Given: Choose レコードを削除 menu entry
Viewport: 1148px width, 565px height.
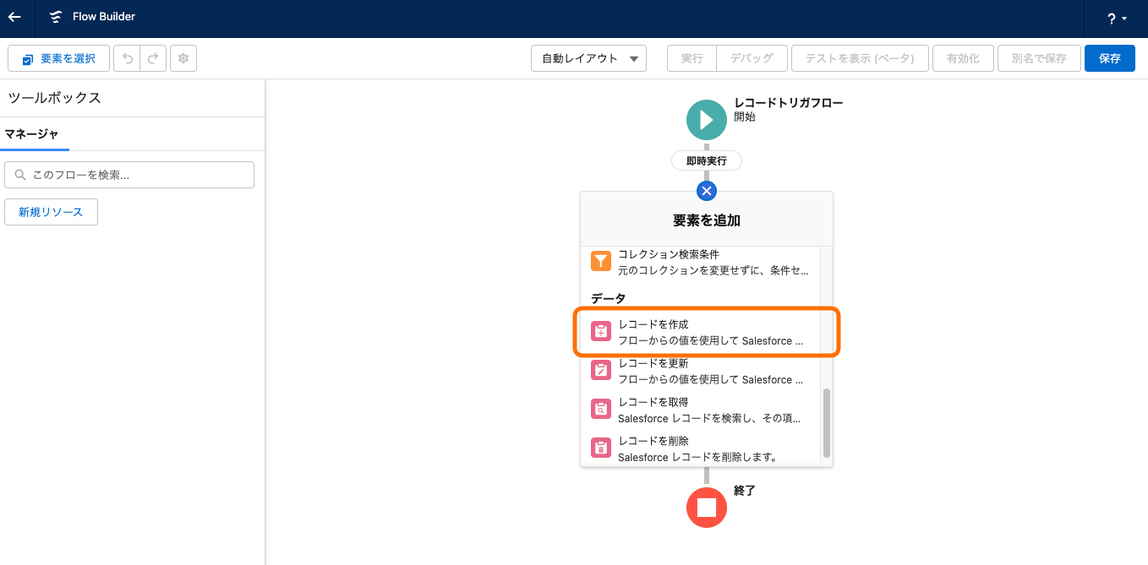Looking at the screenshot, I should click(x=701, y=449).
